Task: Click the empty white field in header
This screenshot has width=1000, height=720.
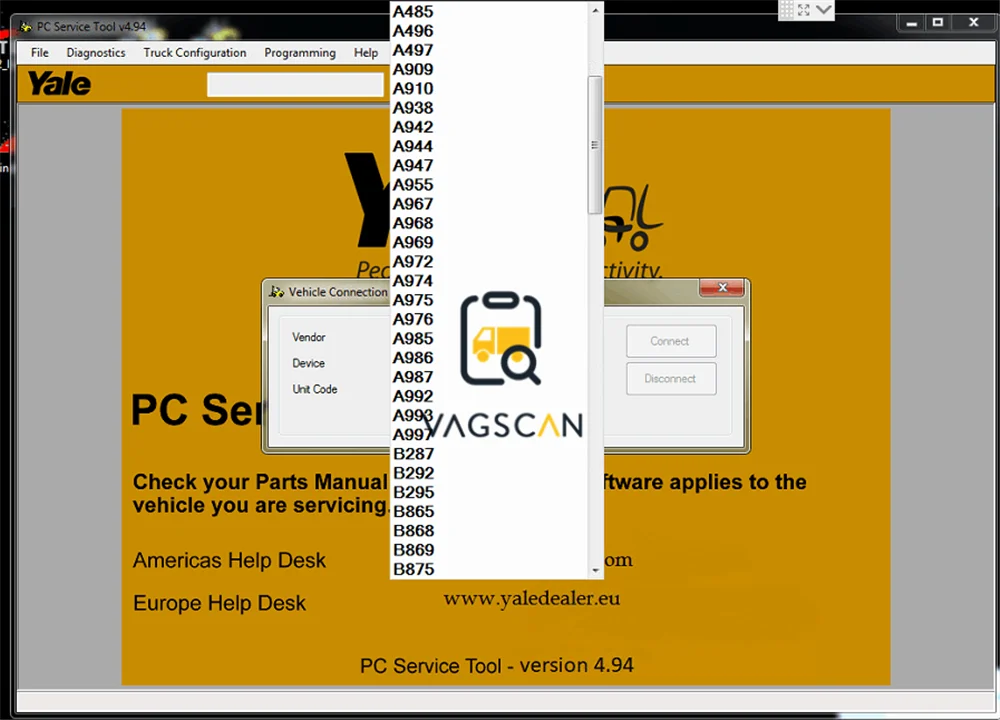Action: (x=295, y=84)
